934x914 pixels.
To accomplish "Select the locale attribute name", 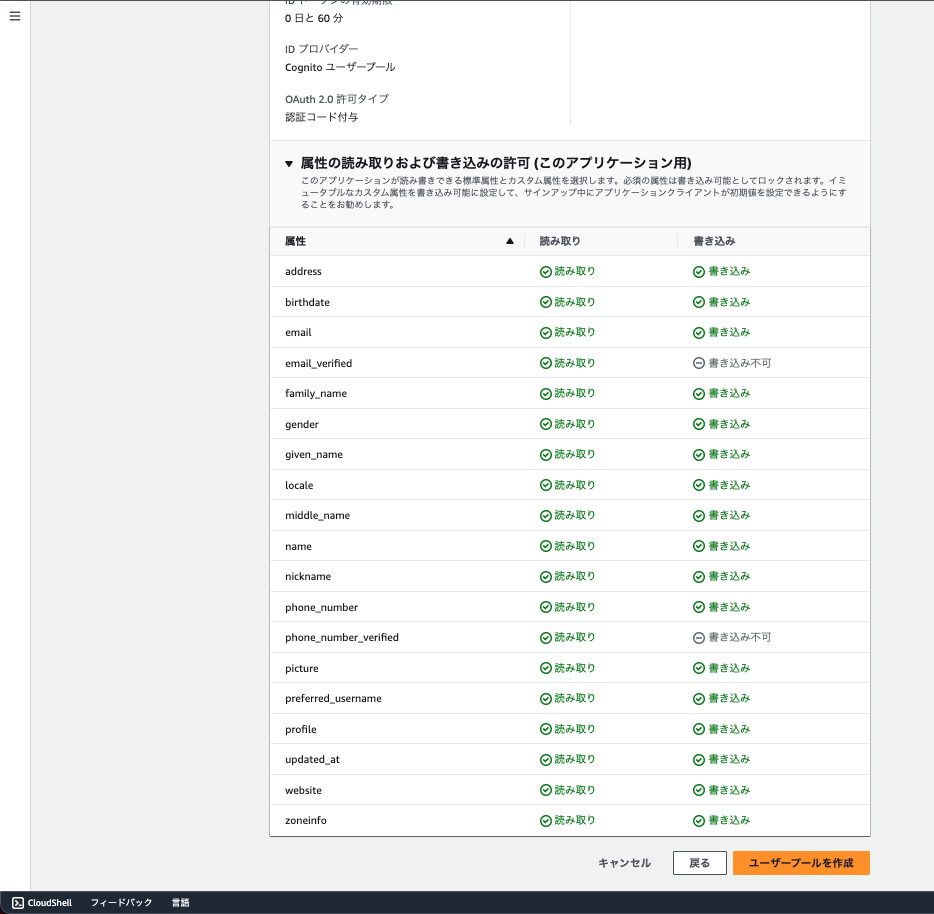I will (299, 485).
